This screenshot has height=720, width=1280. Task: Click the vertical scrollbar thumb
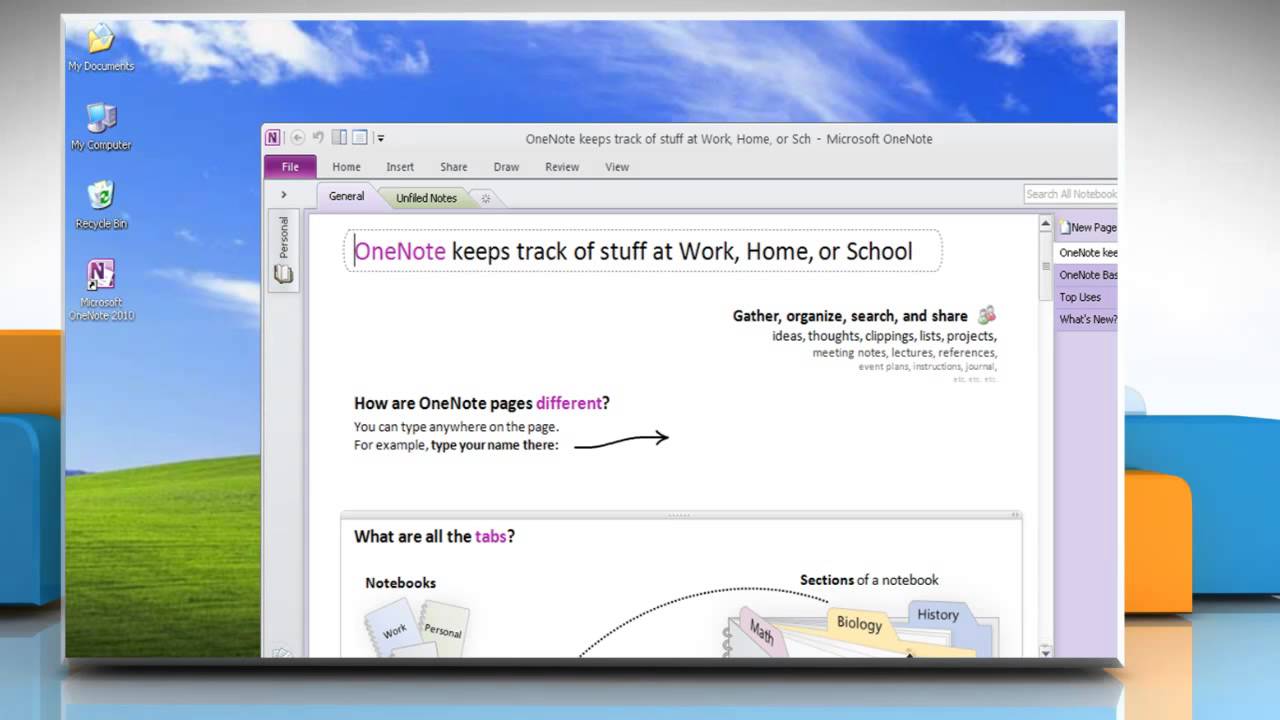[x=1046, y=268]
